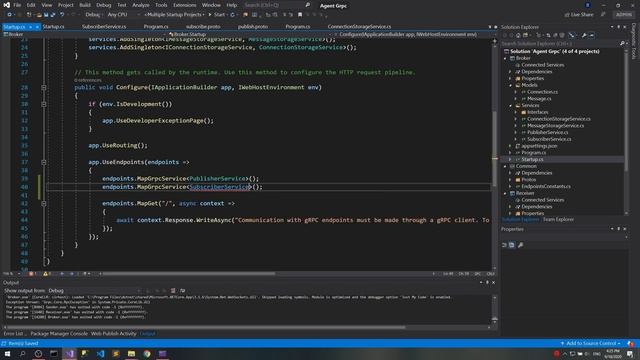
Task: Click Connected Services under Broker
Action: [x=542, y=65]
